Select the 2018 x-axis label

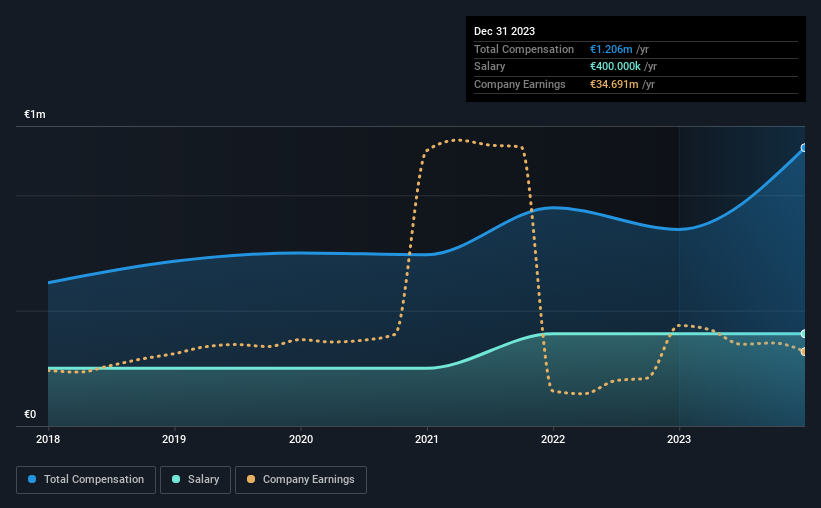pos(48,439)
